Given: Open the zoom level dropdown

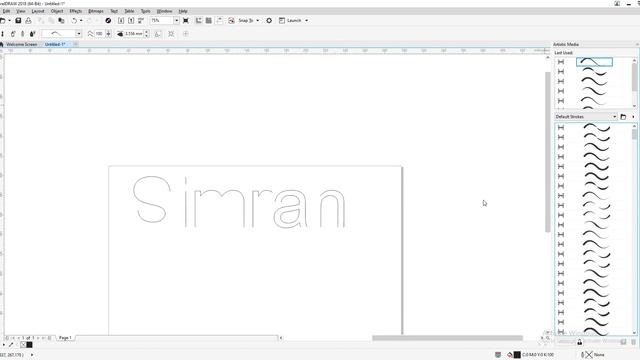Looking at the screenshot, I should point(176,20).
